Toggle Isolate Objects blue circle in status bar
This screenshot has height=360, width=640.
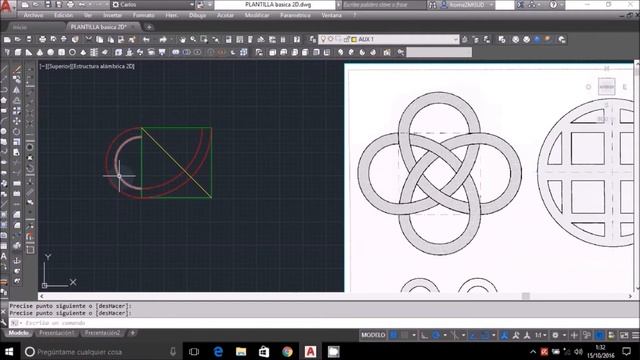tap(600, 335)
